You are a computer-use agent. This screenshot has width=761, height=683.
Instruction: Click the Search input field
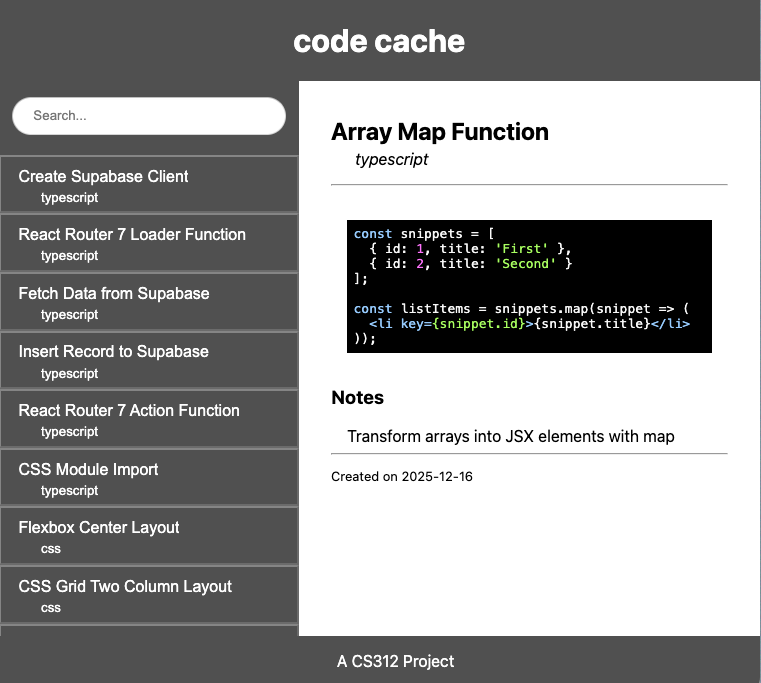click(148, 116)
